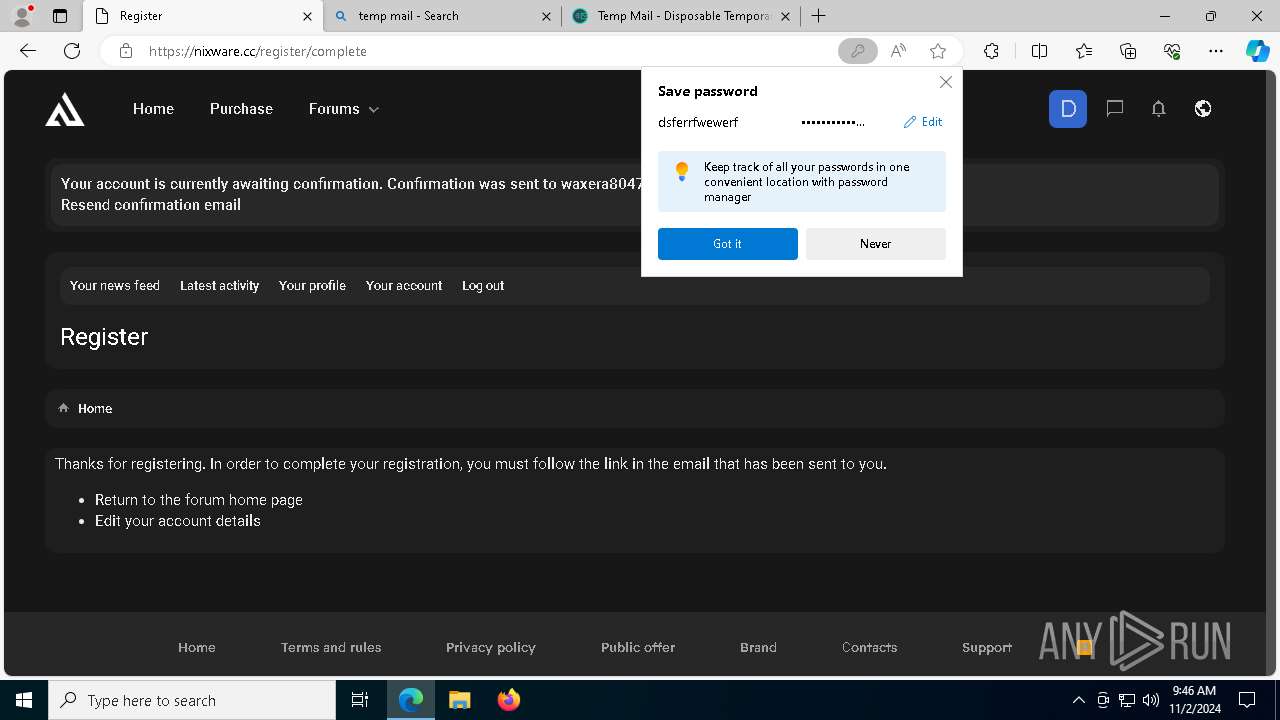1280x720 pixels.
Task: Open Your news feed
Action: (x=115, y=286)
